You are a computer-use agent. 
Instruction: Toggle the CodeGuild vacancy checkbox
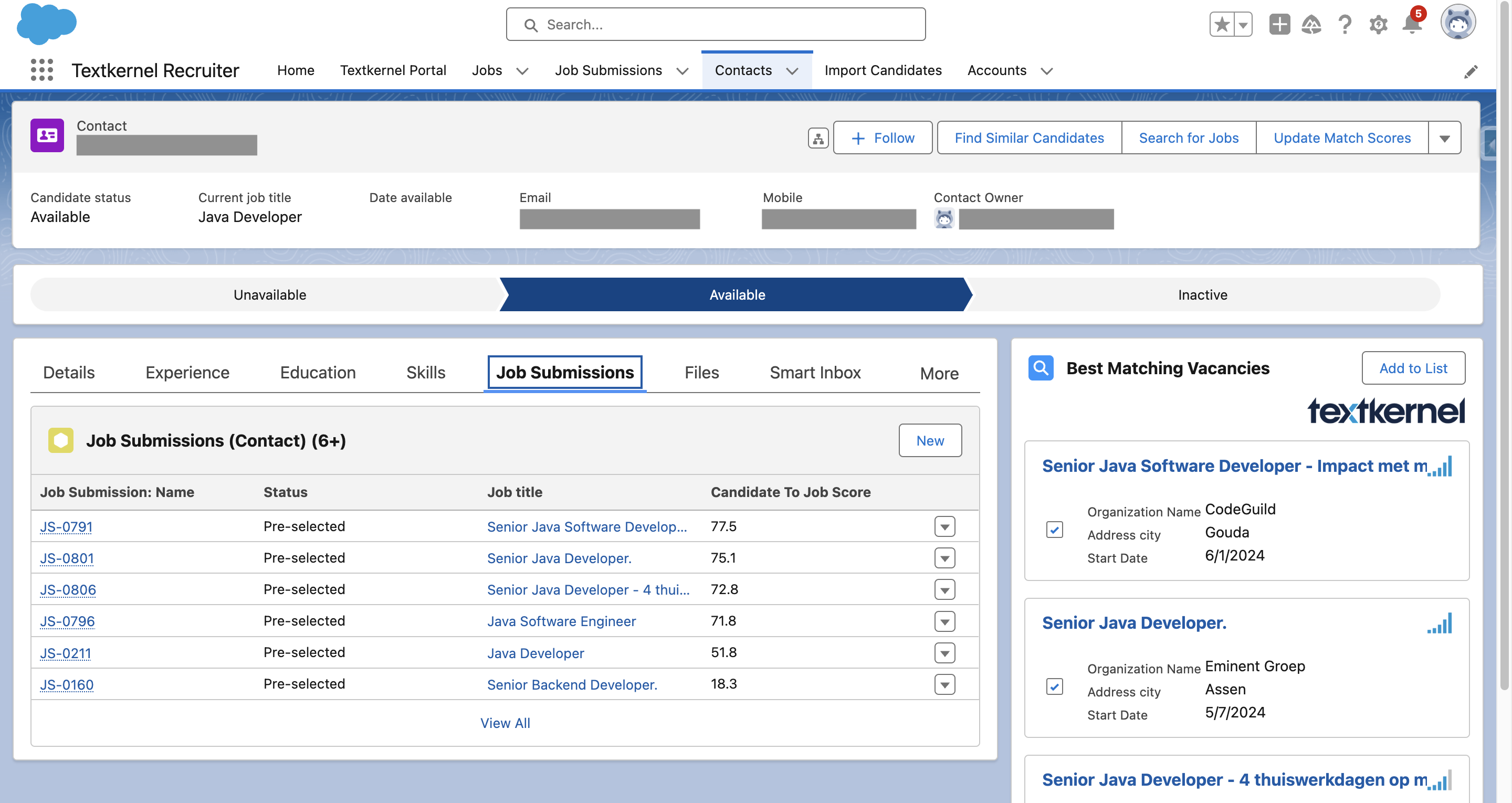[x=1054, y=530]
